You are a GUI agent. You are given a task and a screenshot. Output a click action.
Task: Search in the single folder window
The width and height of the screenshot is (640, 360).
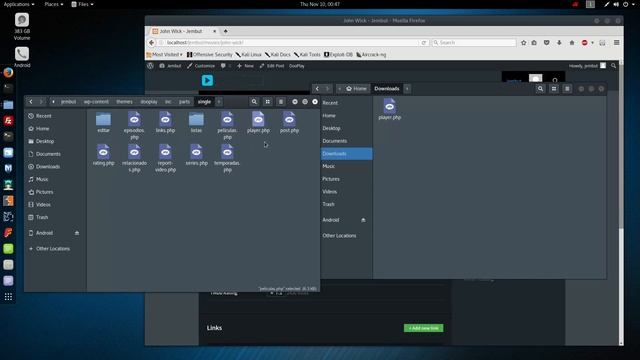[x=254, y=102]
